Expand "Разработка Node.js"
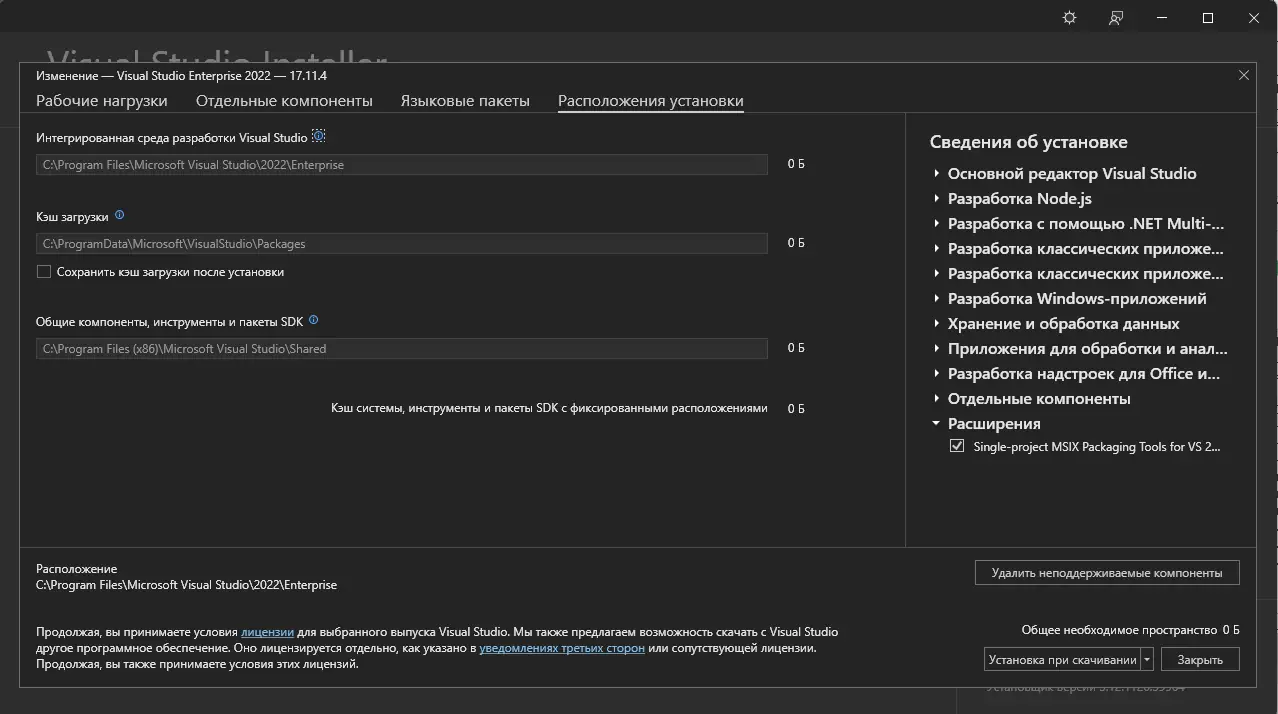 (x=935, y=198)
